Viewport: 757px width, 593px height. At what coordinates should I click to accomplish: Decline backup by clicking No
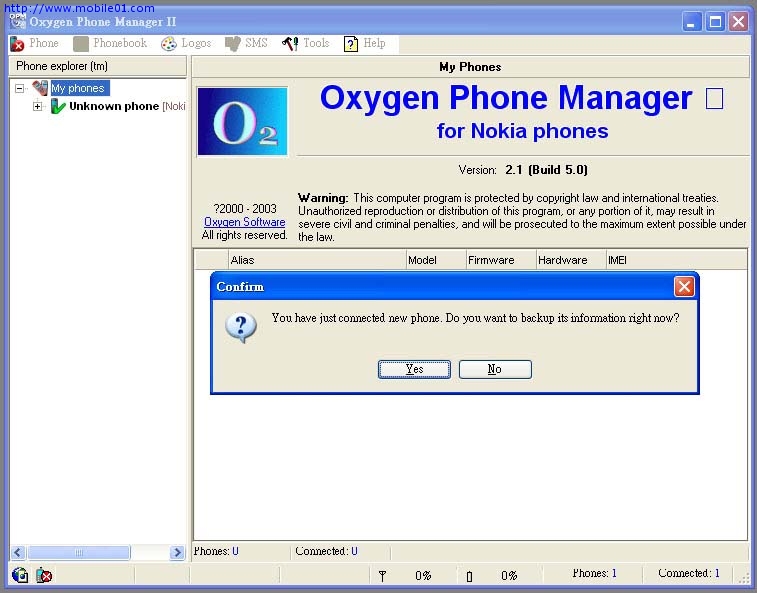(x=495, y=369)
